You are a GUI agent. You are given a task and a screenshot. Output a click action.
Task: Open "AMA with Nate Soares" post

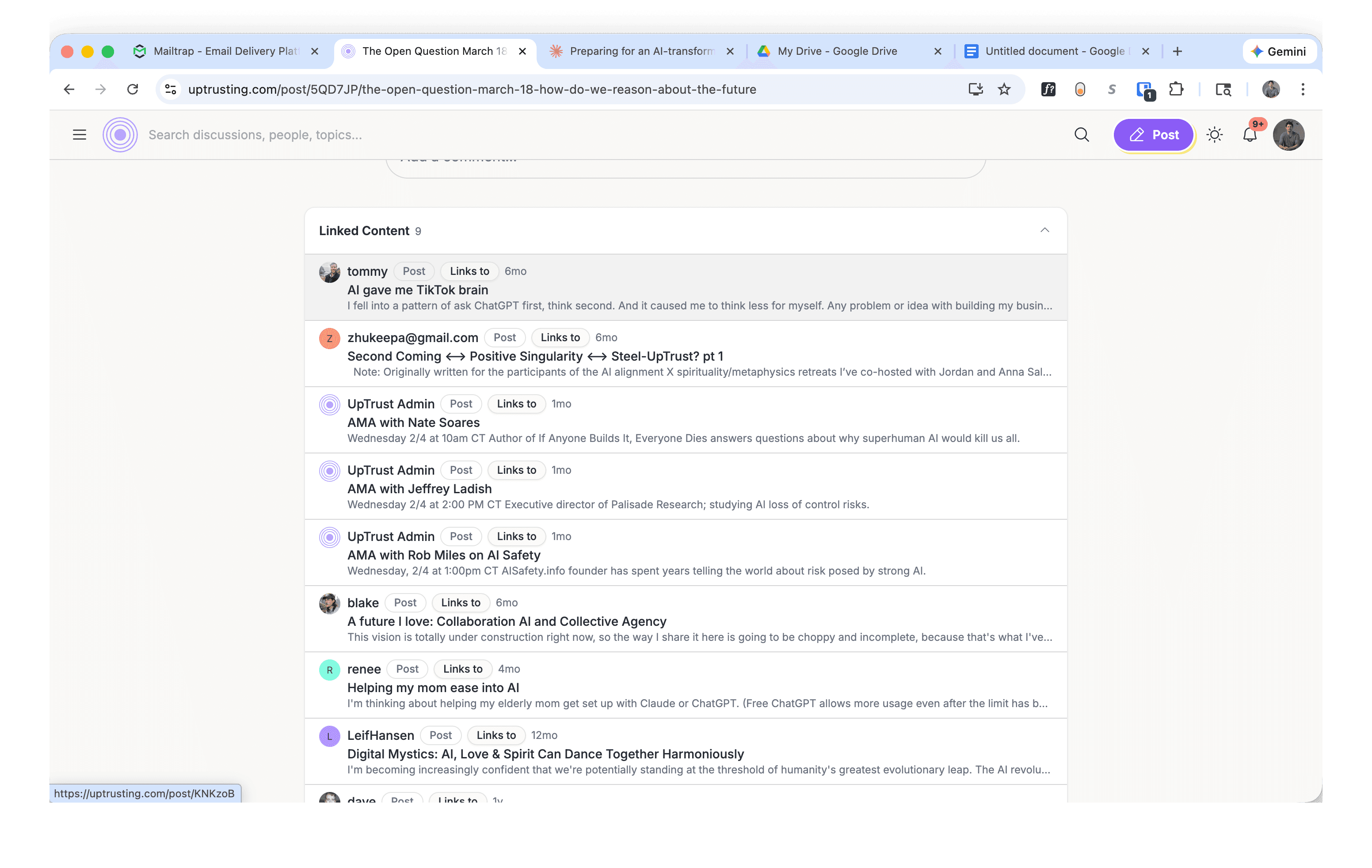point(414,423)
